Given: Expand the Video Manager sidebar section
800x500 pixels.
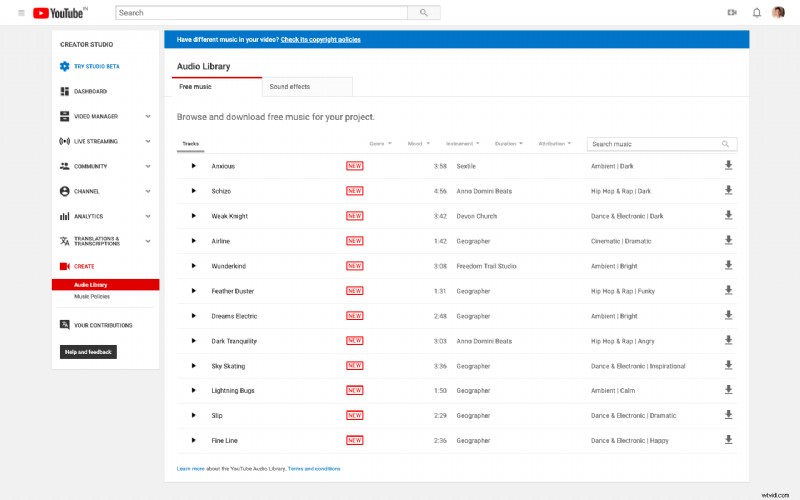Looking at the screenshot, I should (x=148, y=116).
